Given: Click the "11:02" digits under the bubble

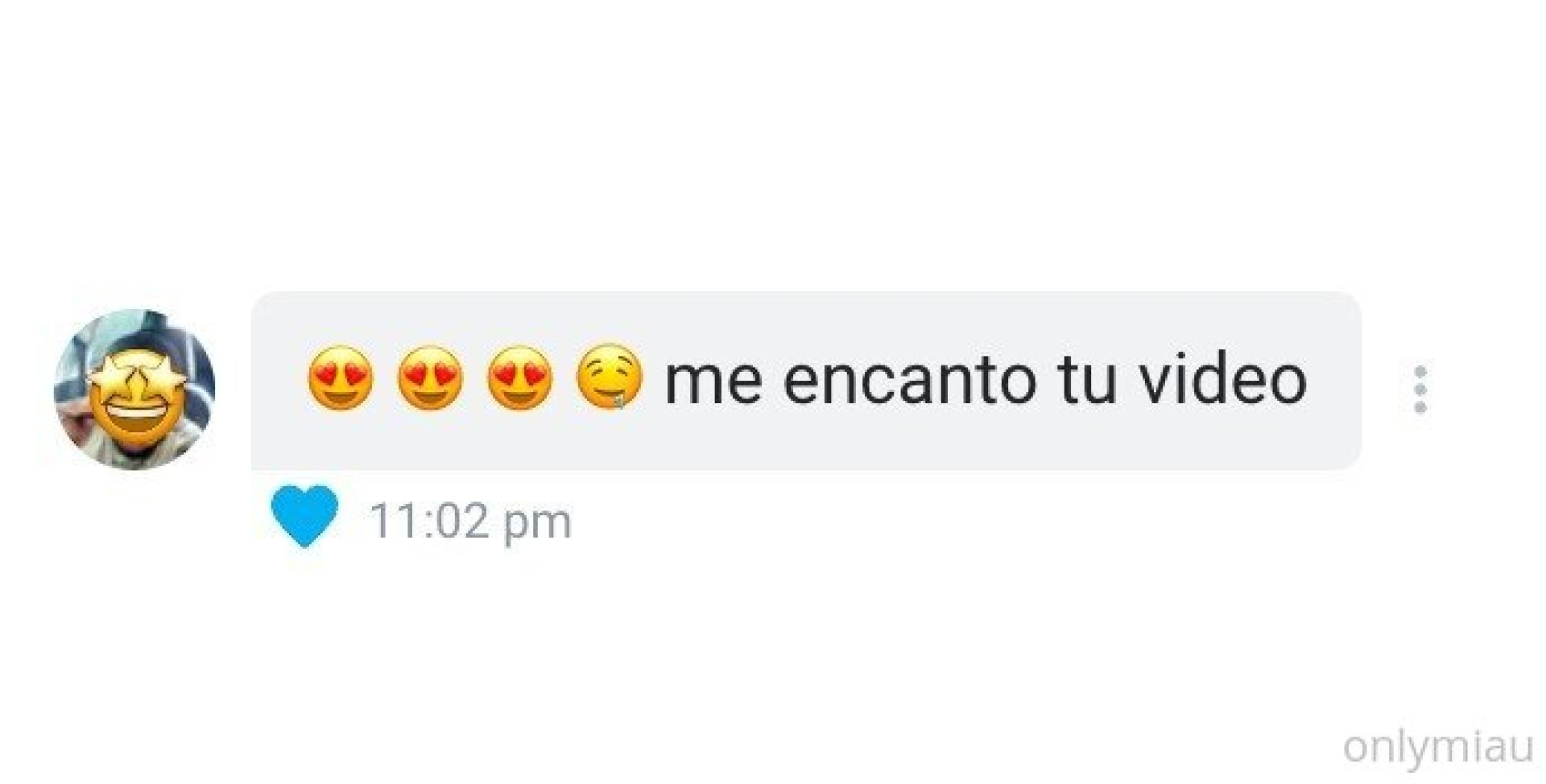Looking at the screenshot, I should click(430, 521).
